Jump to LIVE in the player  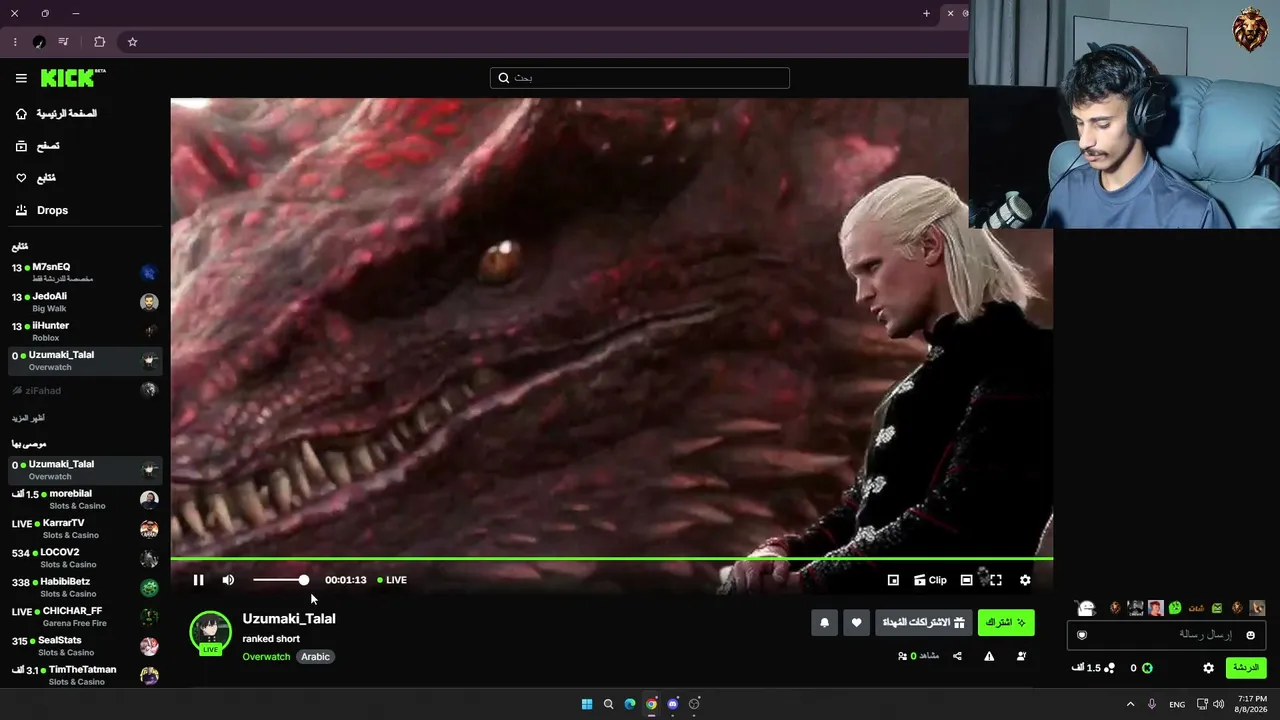392,580
